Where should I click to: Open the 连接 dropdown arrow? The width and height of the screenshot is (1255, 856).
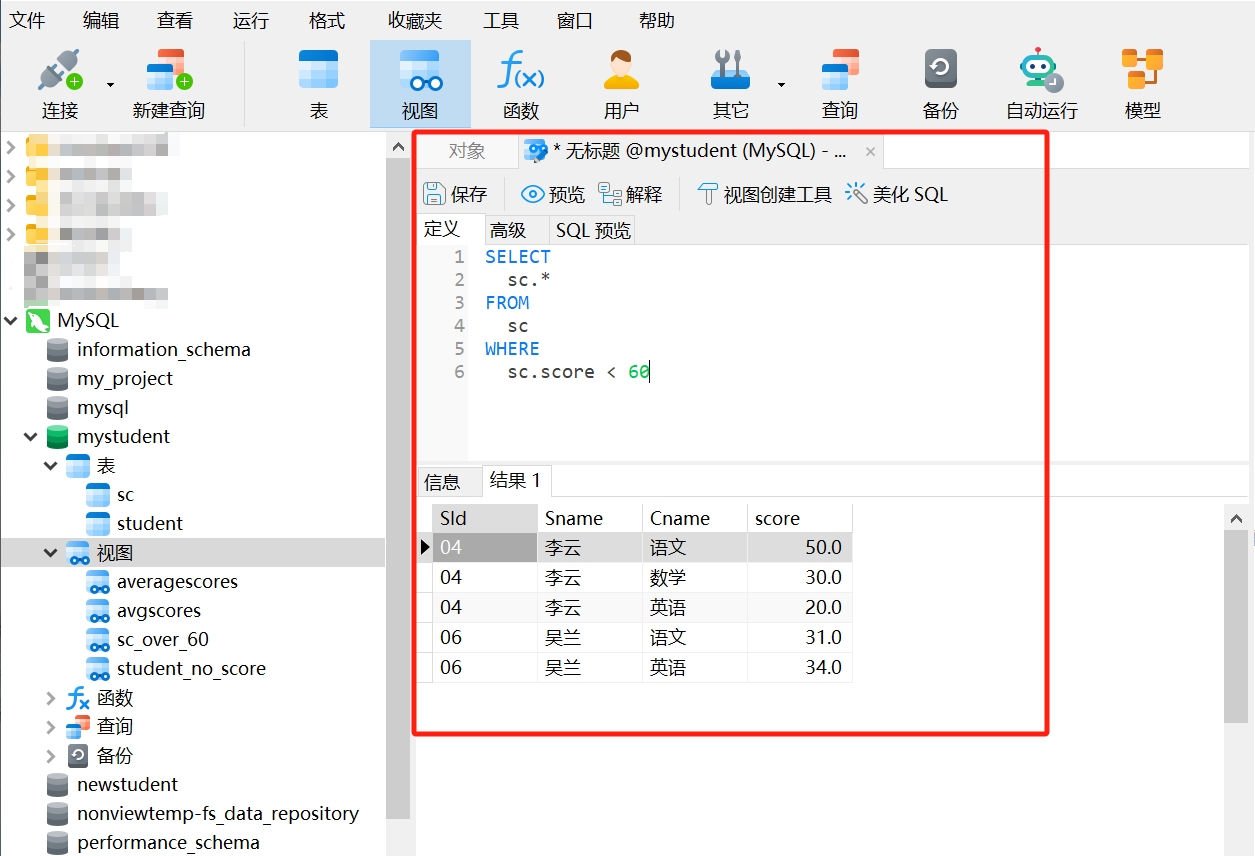(110, 85)
